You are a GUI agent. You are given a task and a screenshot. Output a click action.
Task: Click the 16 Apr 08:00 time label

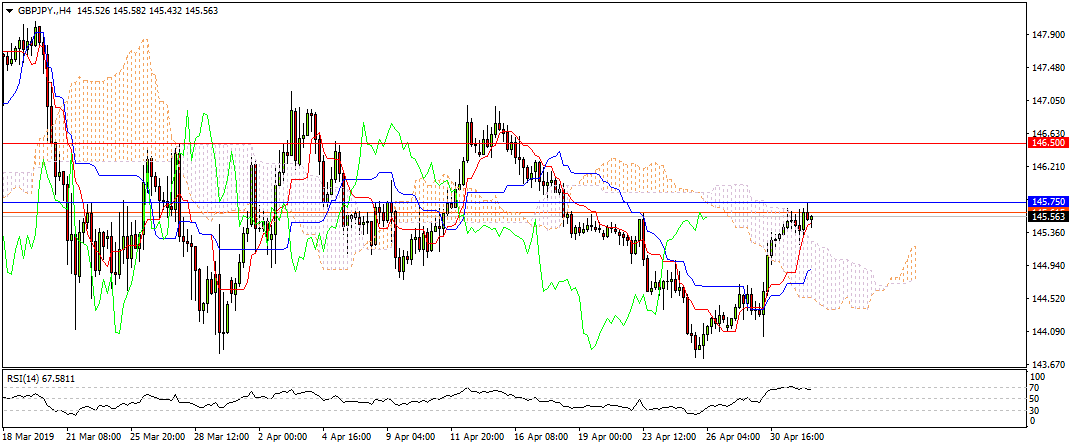541,436
